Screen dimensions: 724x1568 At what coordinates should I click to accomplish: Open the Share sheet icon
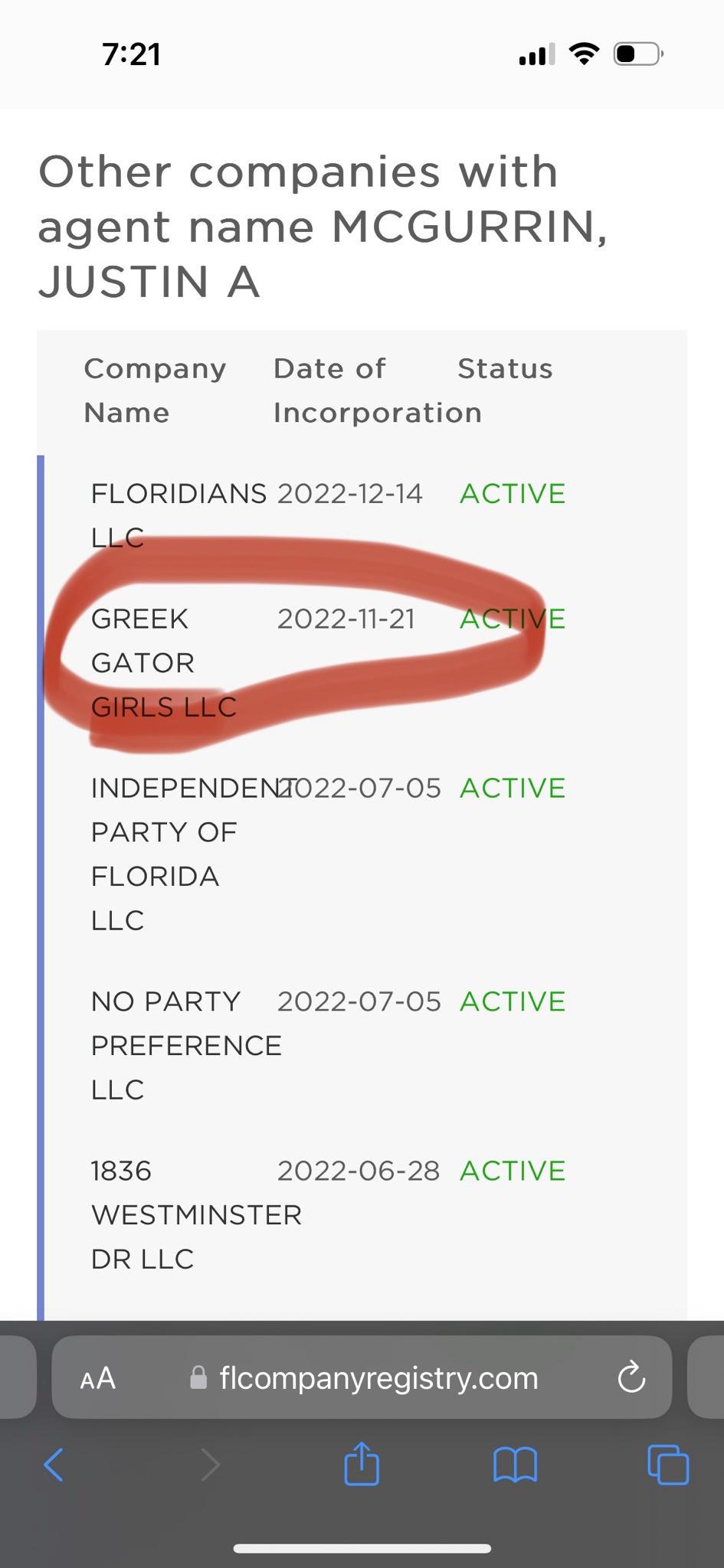coord(362,1462)
